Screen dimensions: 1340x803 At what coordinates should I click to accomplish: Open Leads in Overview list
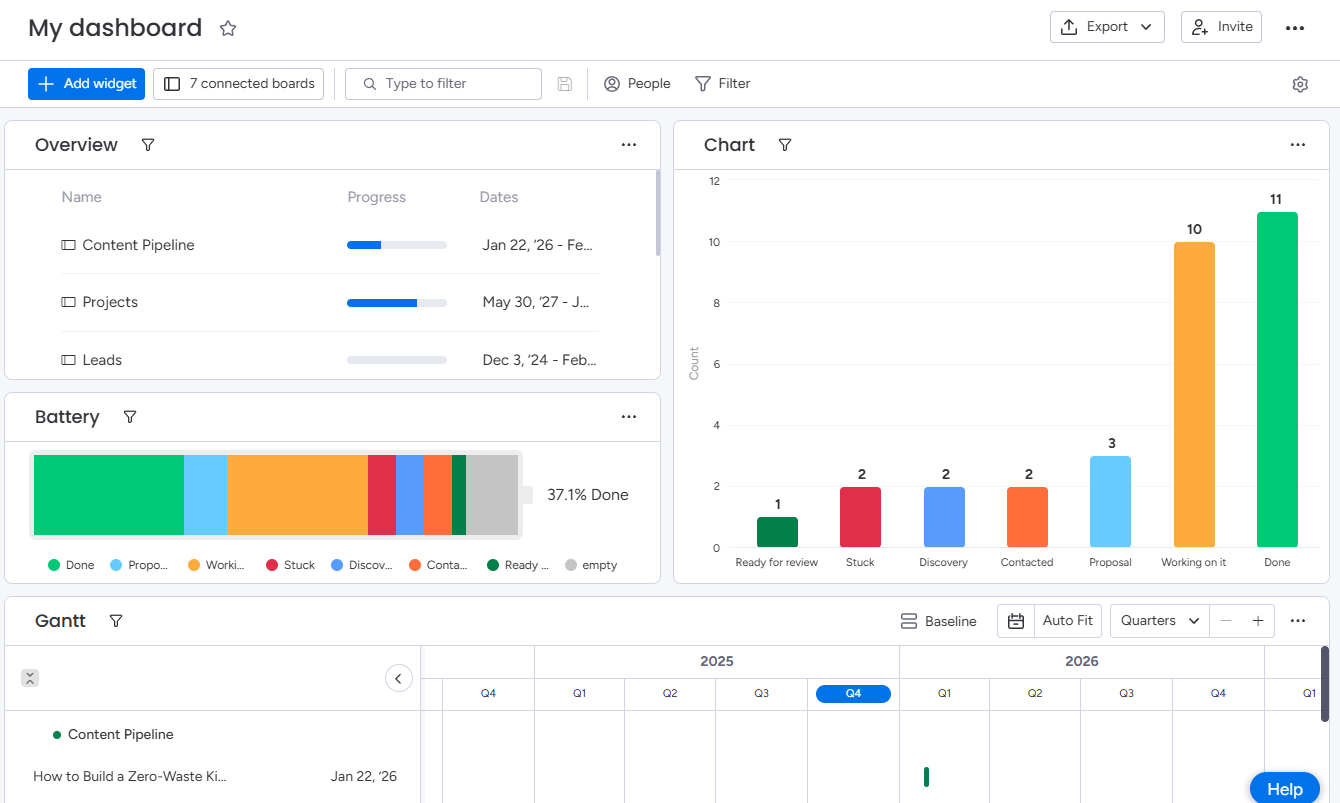coord(102,360)
